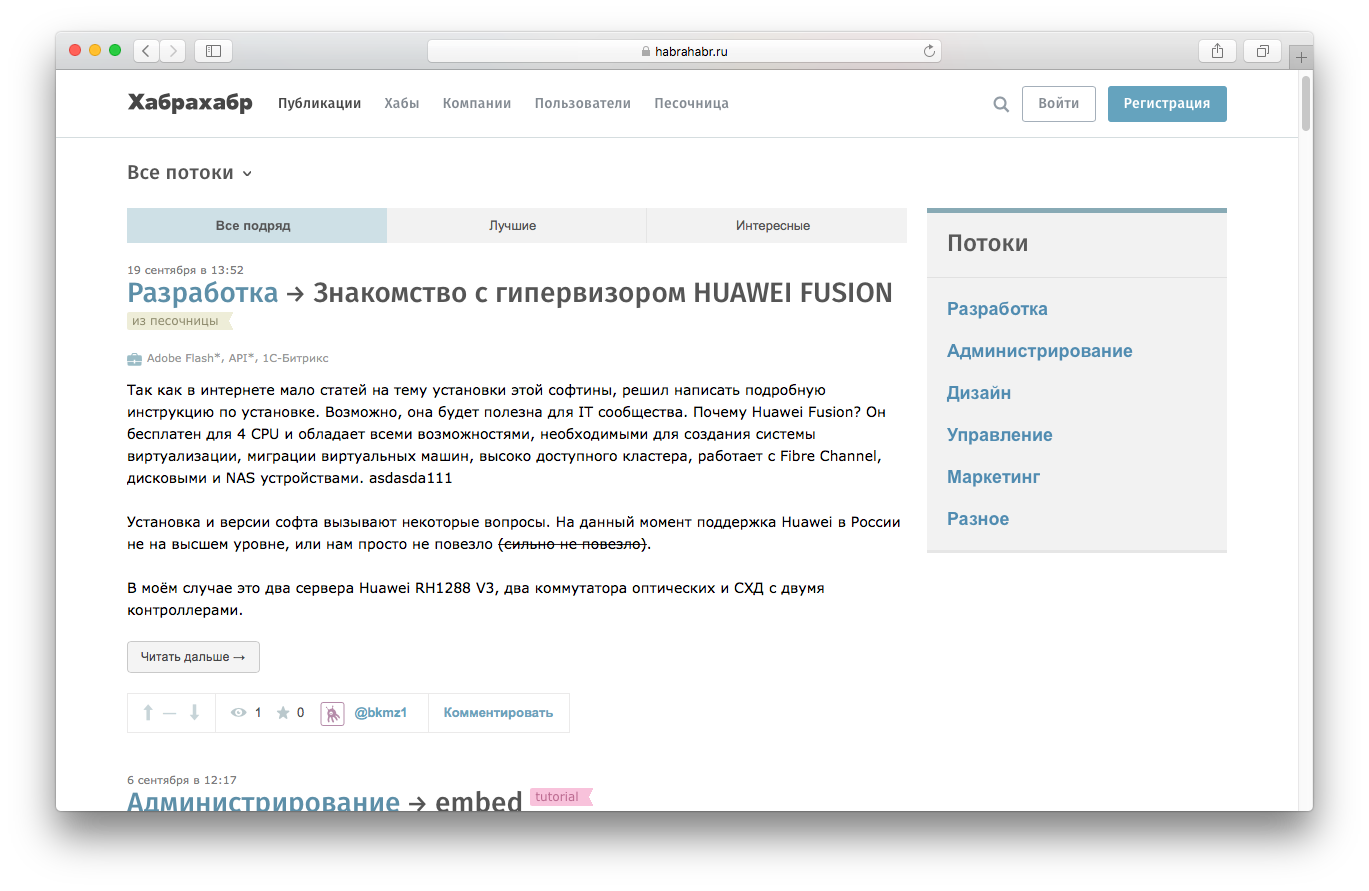Click the views eye icon under post
1369x891 pixels.
click(x=238, y=713)
